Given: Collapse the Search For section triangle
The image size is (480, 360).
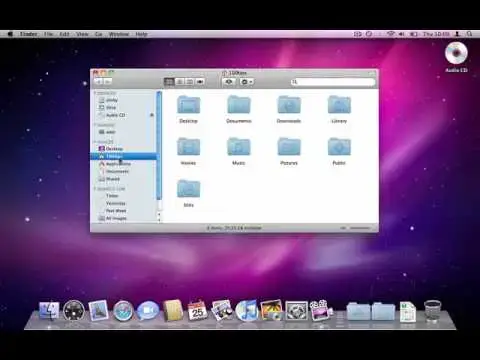Looking at the screenshot, I should point(95,189).
